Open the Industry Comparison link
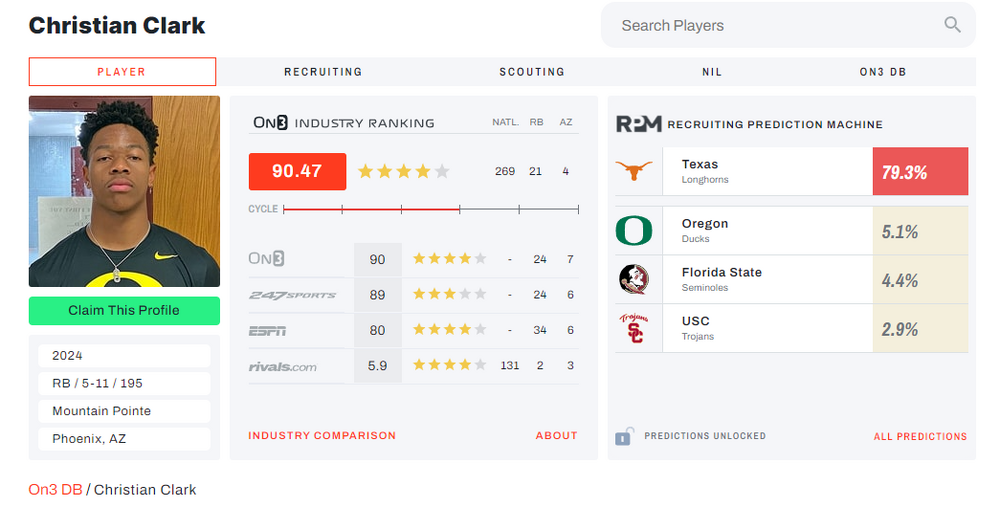 pyautogui.click(x=322, y=436)
